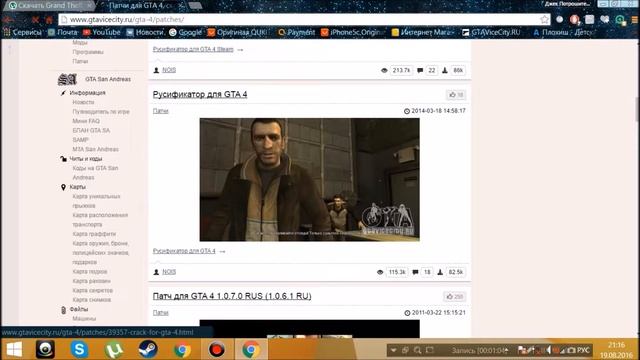Viewport: 640px width, 360px height.
Task: Click the Niko Bellic preview image
Action: pyautogui.click(x=309, y=180)
